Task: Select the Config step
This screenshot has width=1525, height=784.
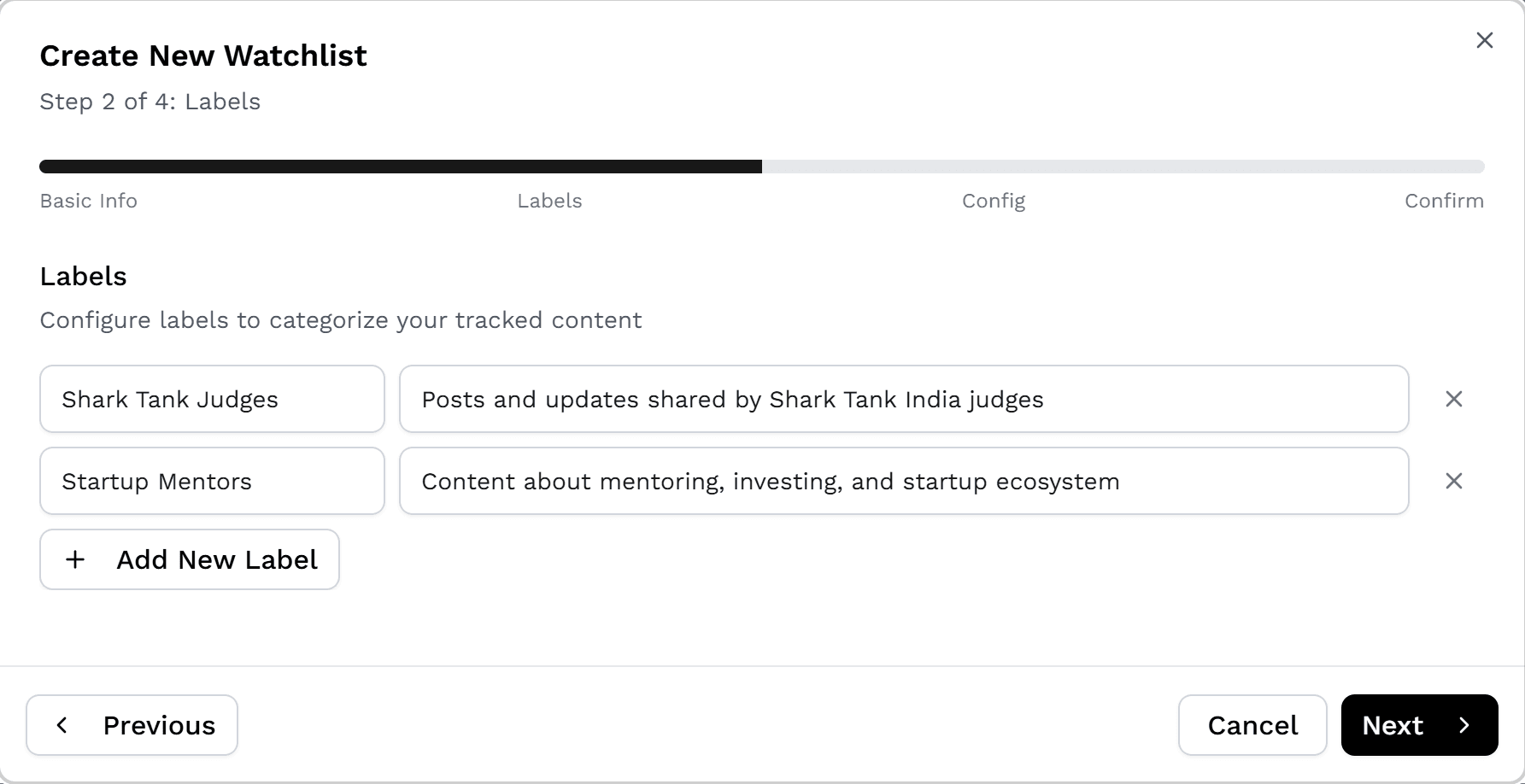Action: 994,201
